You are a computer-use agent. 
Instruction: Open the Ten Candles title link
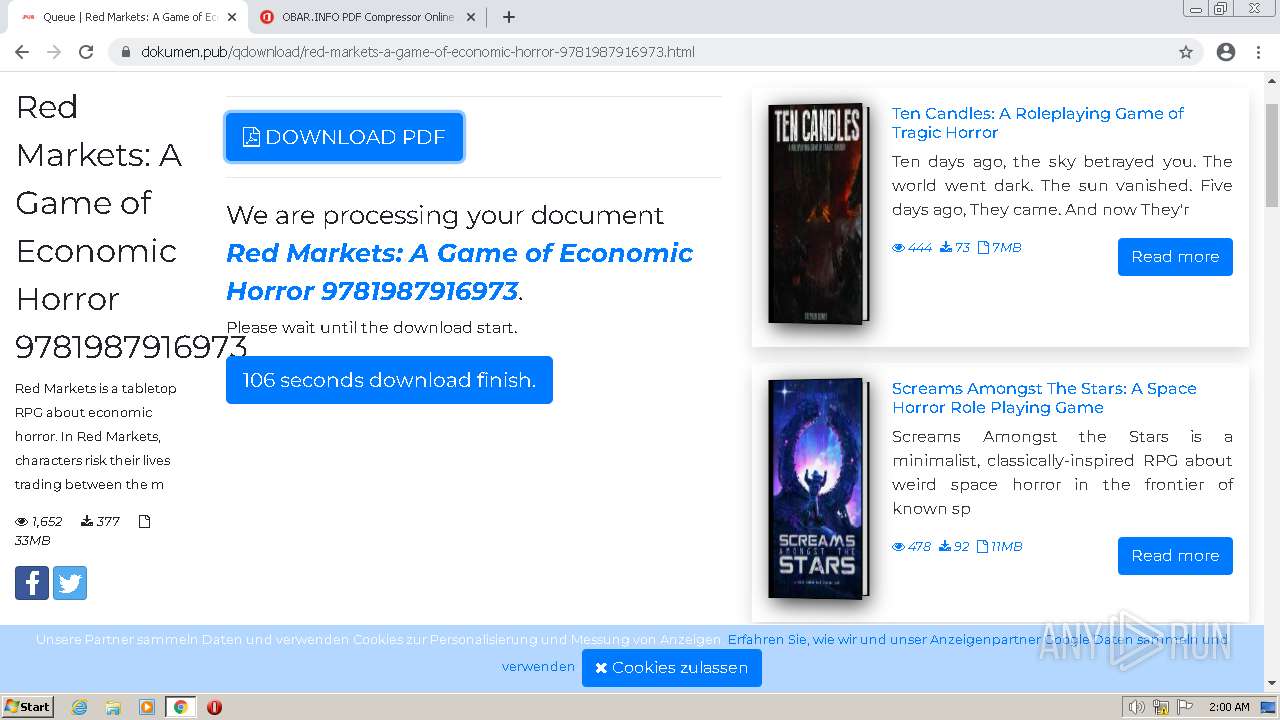point(1037,123)
